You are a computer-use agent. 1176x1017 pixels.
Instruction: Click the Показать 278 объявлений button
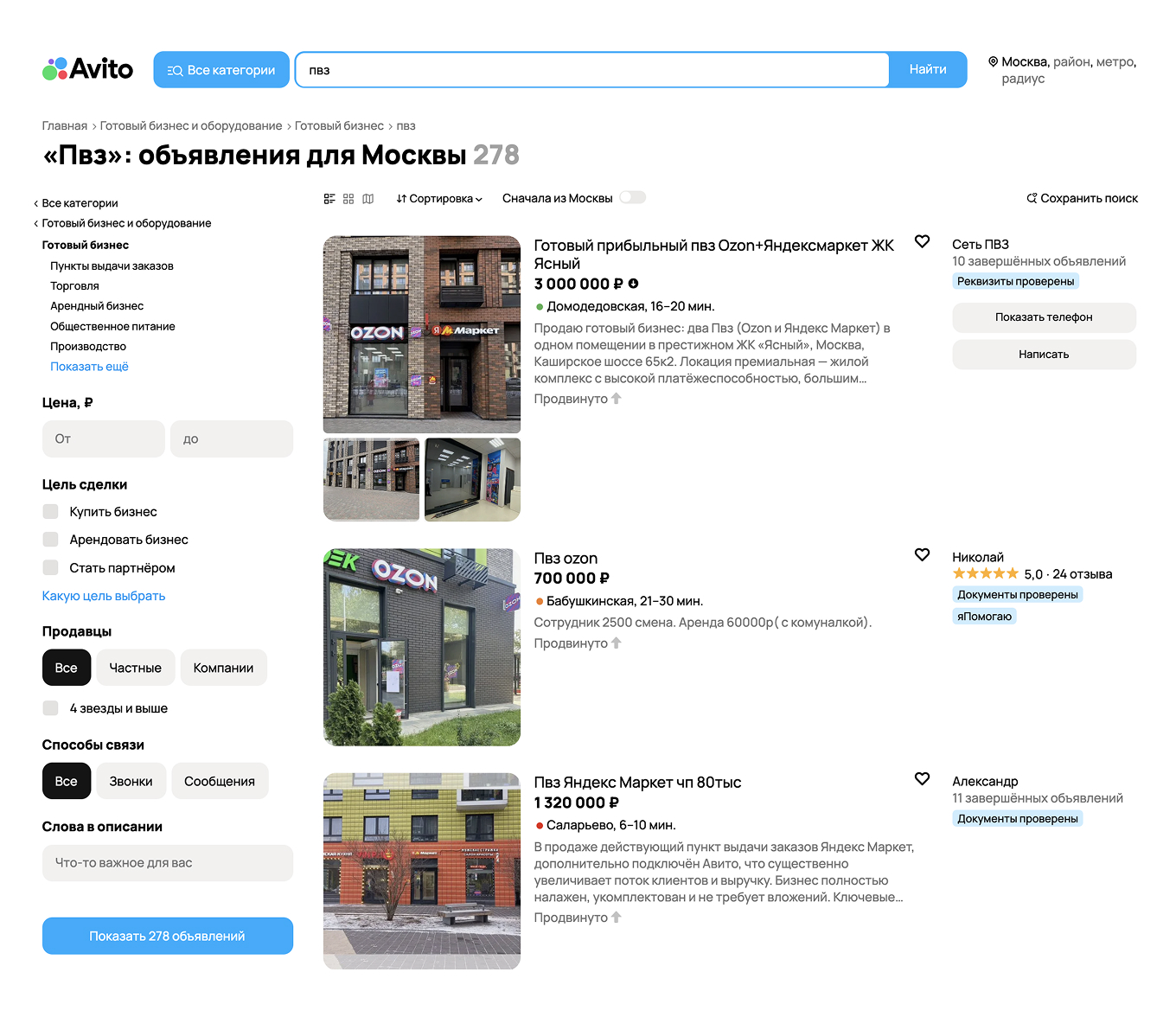point(167,935)
